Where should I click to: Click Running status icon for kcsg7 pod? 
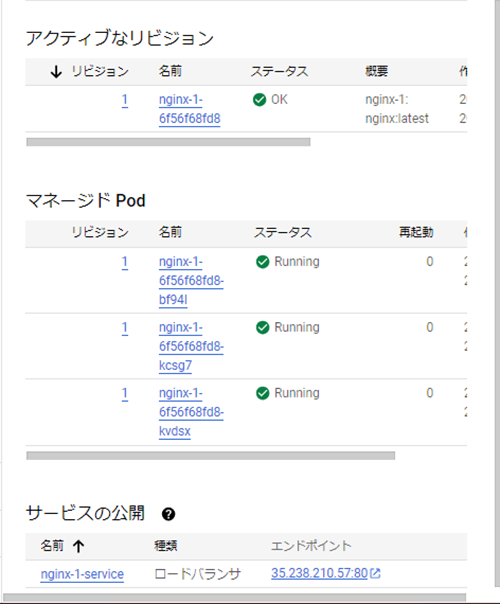[x=263, y=327]
